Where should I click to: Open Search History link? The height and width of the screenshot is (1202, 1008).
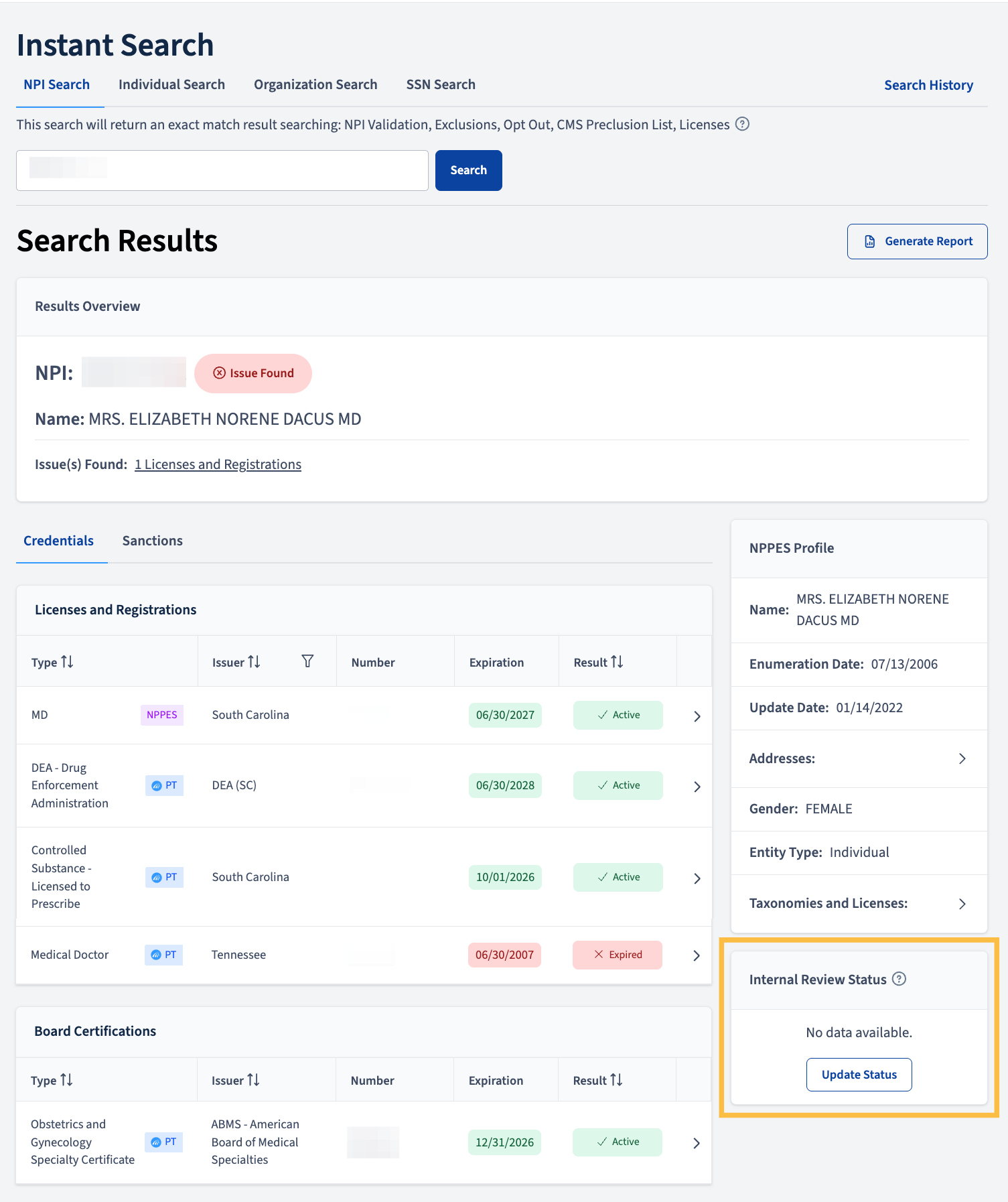(928, 85)
